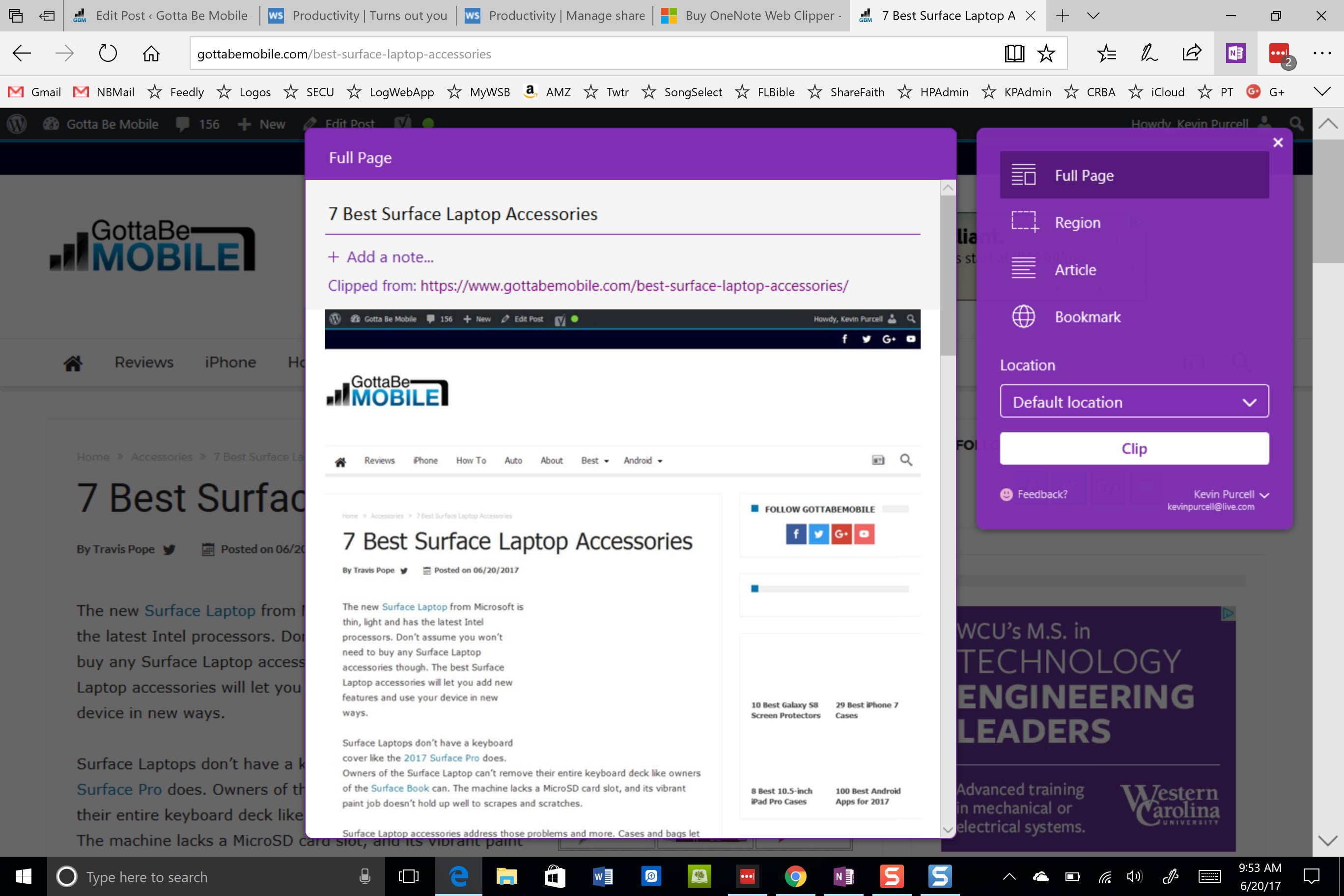This screenshot has height=896, width=1344.
Task: Open Word from the taskbar
Action: pyautogui.click(x=603, y=876)
